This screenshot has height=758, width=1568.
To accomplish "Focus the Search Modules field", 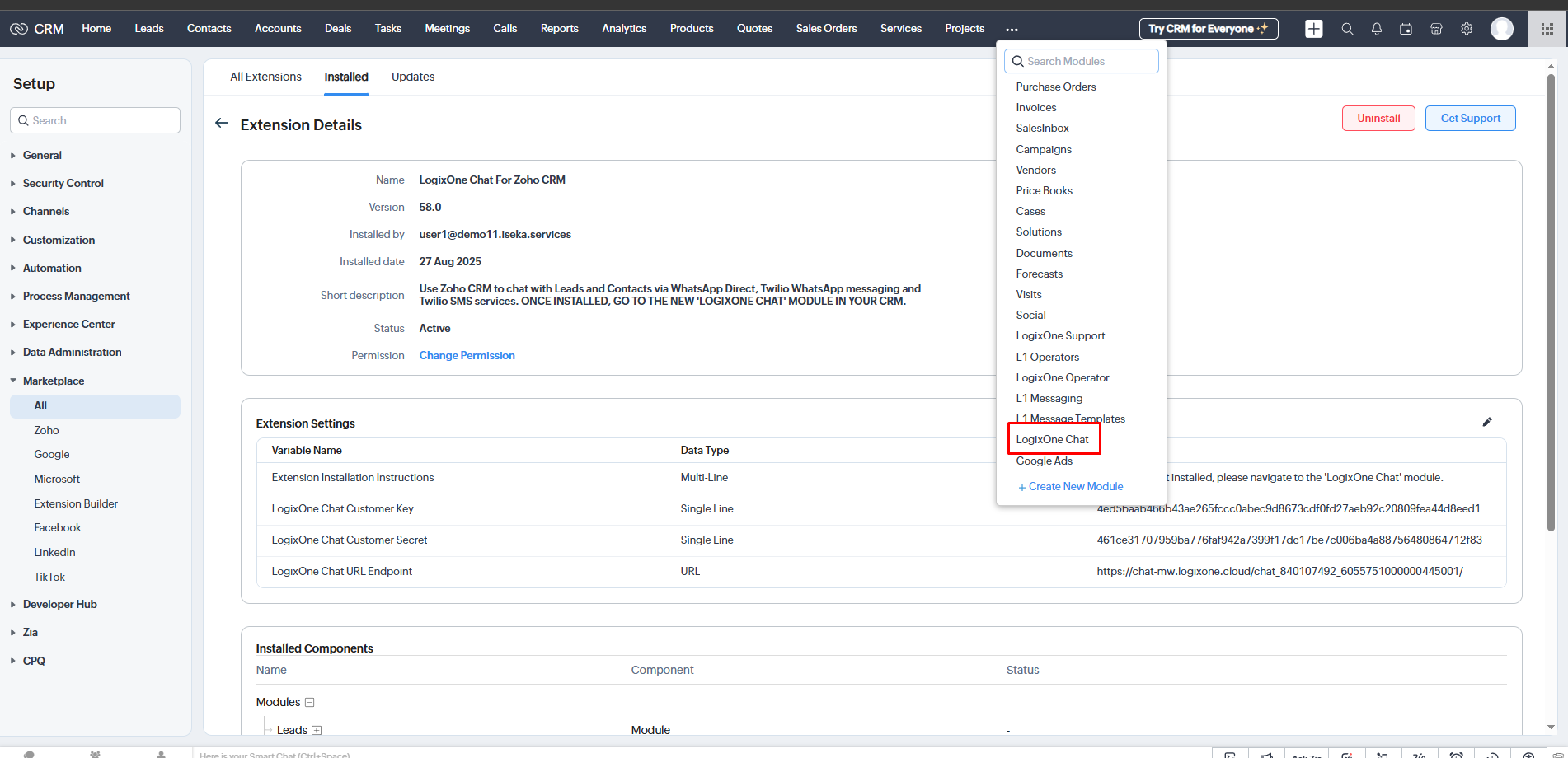I will click(x=1081, y=61).
